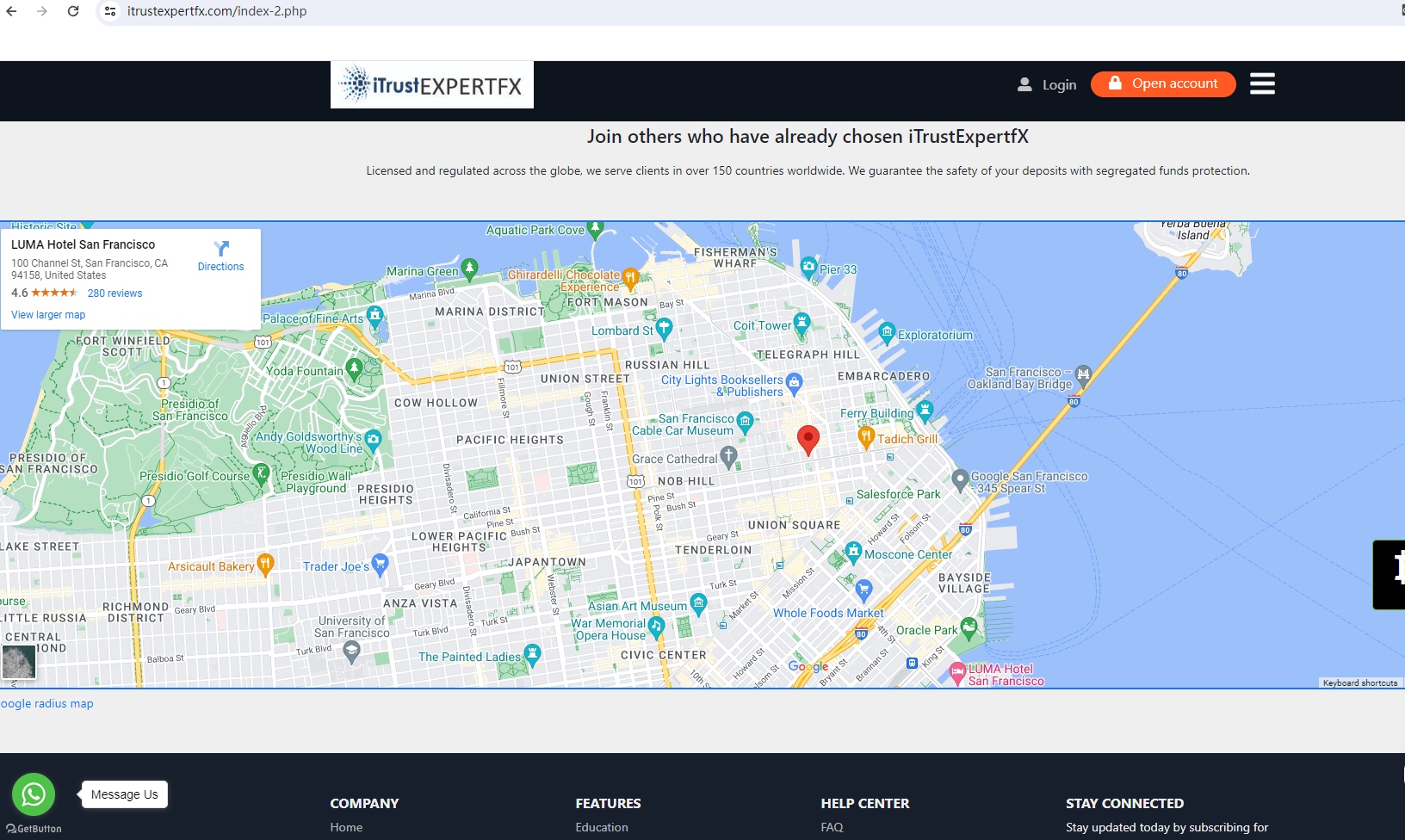The image size is (1405, 840).
Task: Click the University of San Francisco marker
Action: (351, 652)
